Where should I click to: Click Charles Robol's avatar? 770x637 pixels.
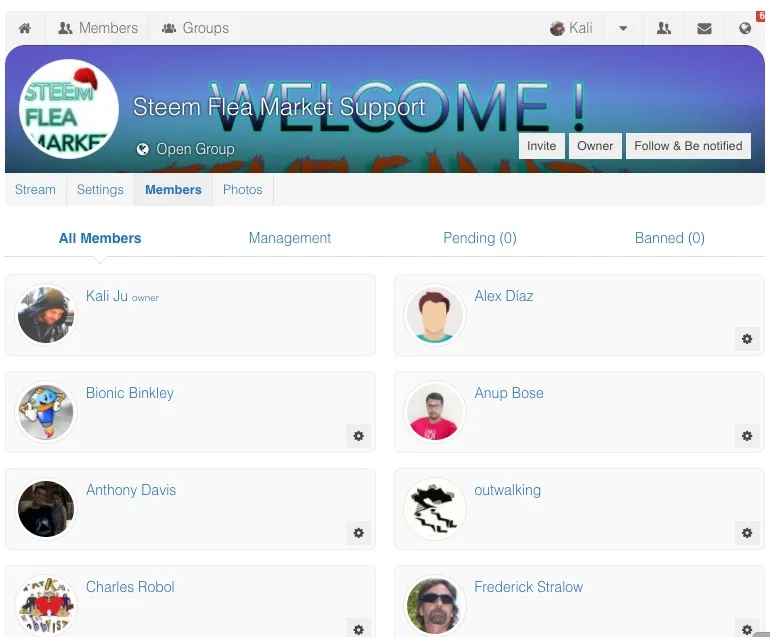coord(46,606)
